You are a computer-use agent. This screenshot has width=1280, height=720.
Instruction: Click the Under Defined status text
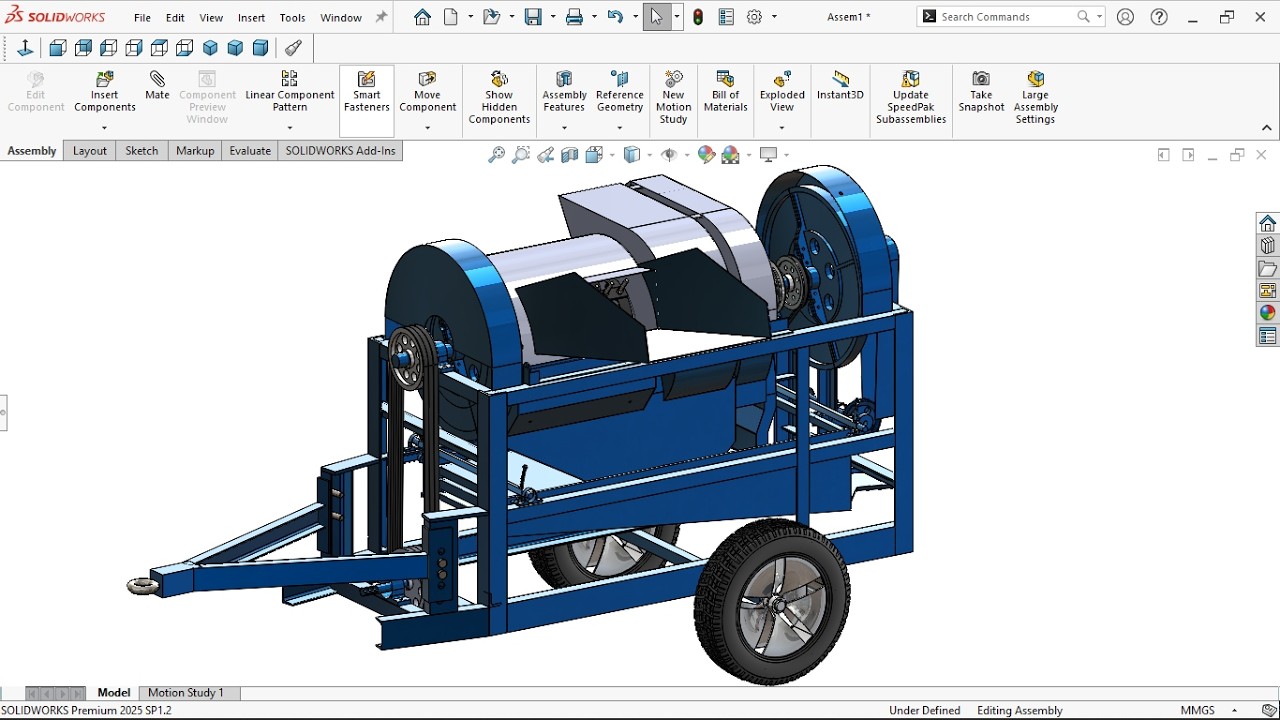tap(925, 710)
